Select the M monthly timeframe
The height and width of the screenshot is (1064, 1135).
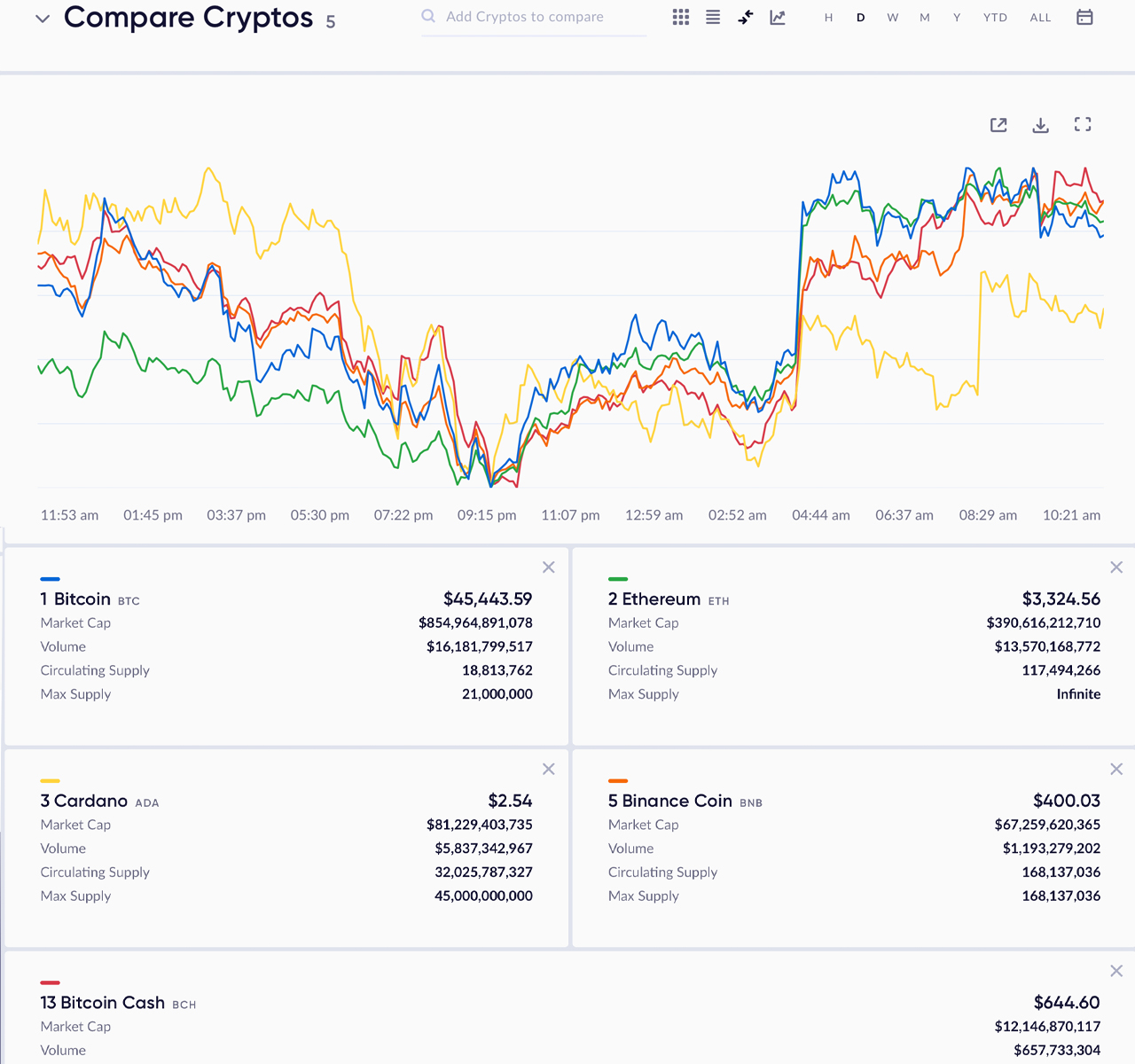point(925,18)
